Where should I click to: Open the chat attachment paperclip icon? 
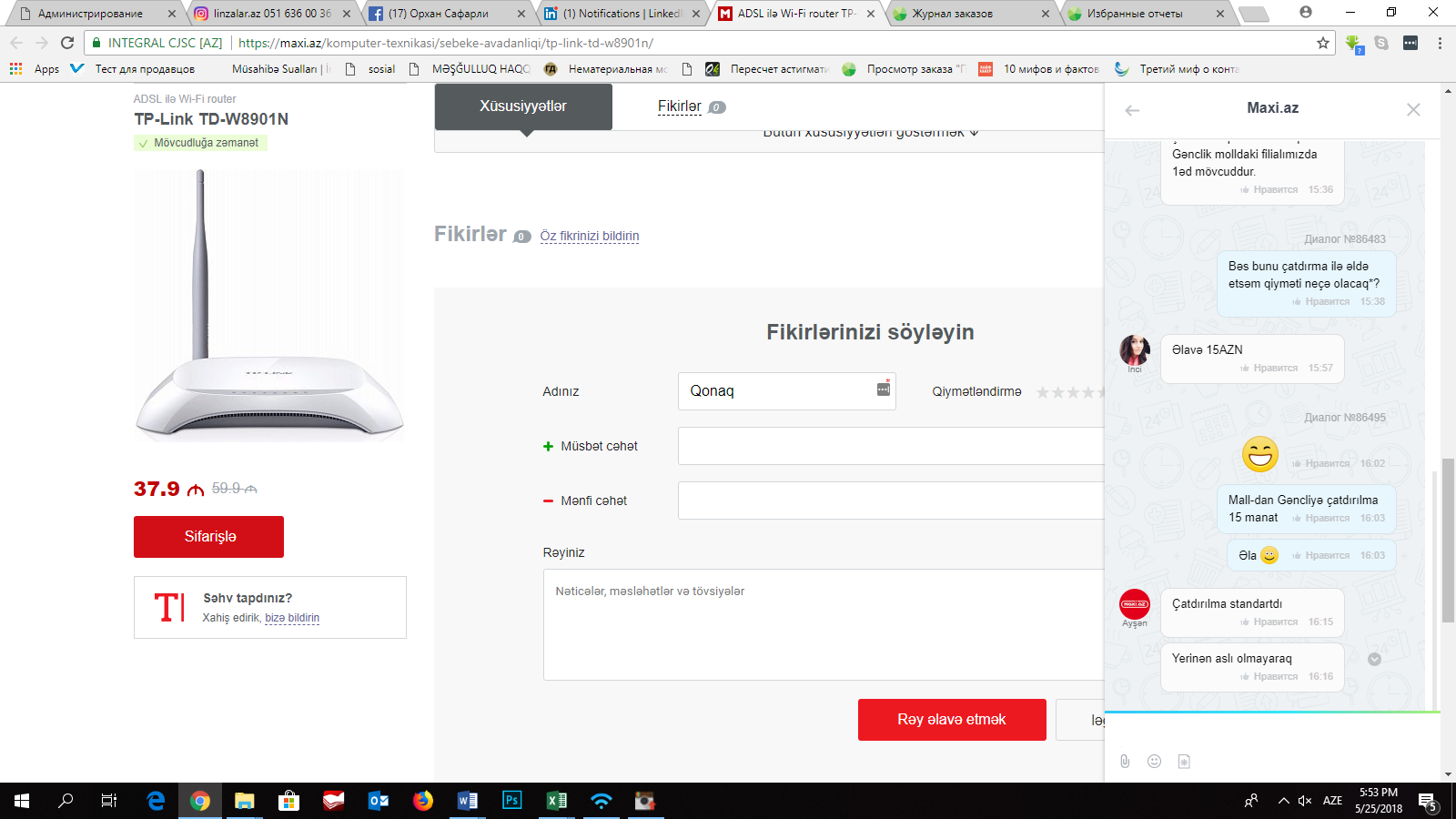pos(1125,761)
